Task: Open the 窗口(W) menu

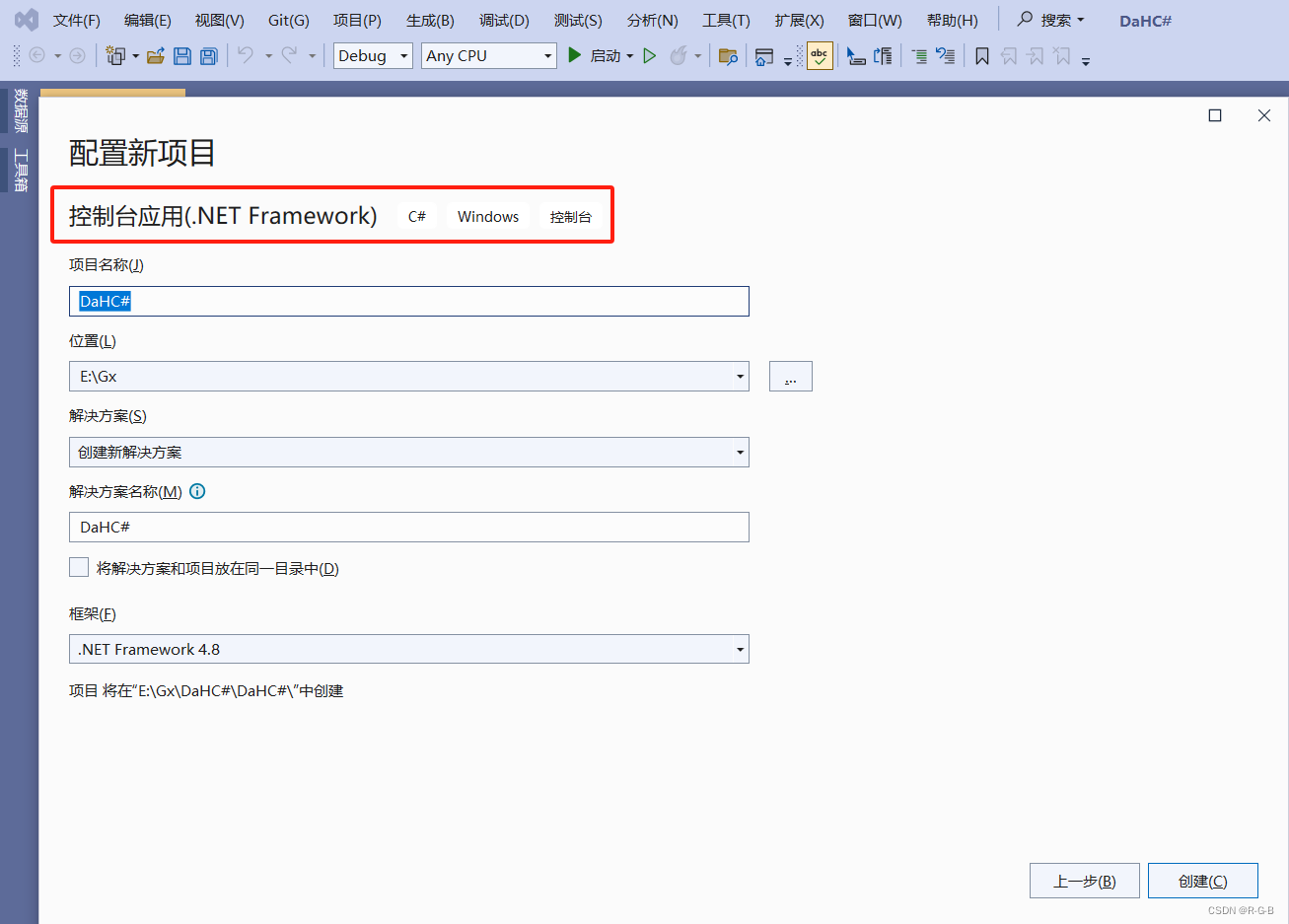Action: pyautogui.click(x=875, y=21)
